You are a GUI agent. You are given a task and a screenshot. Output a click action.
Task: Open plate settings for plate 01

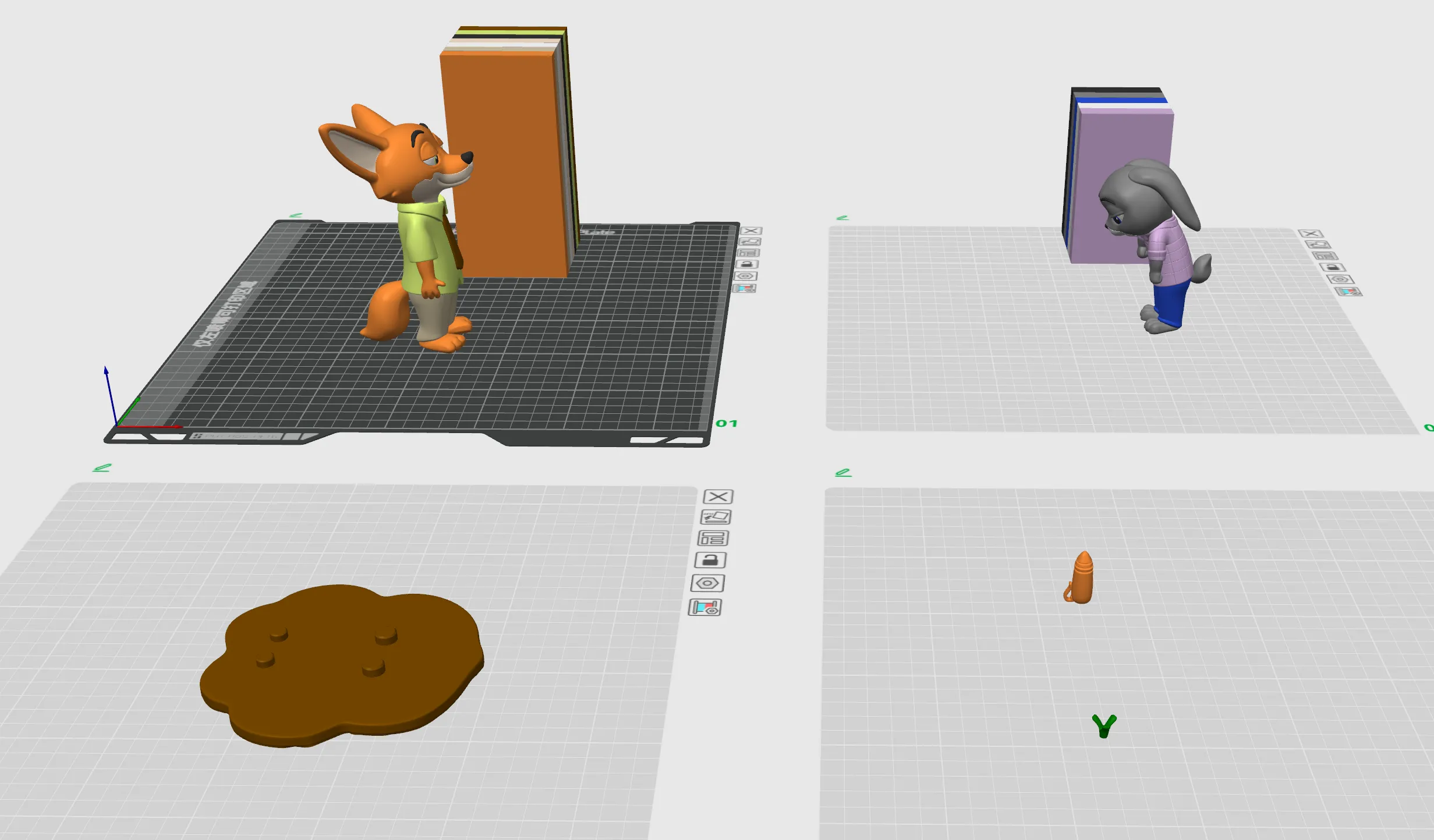pos(746,276)
